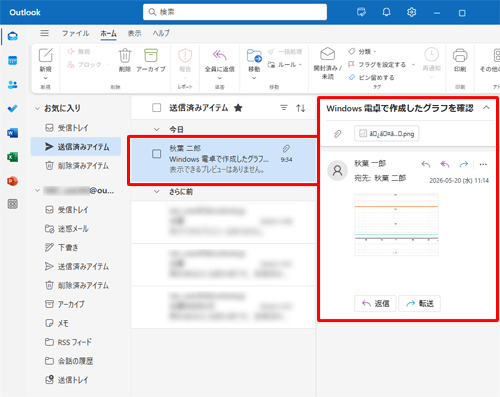Open the settings gear icon
The width and height of the screenshot is (500, 397).
coord(412,12)
